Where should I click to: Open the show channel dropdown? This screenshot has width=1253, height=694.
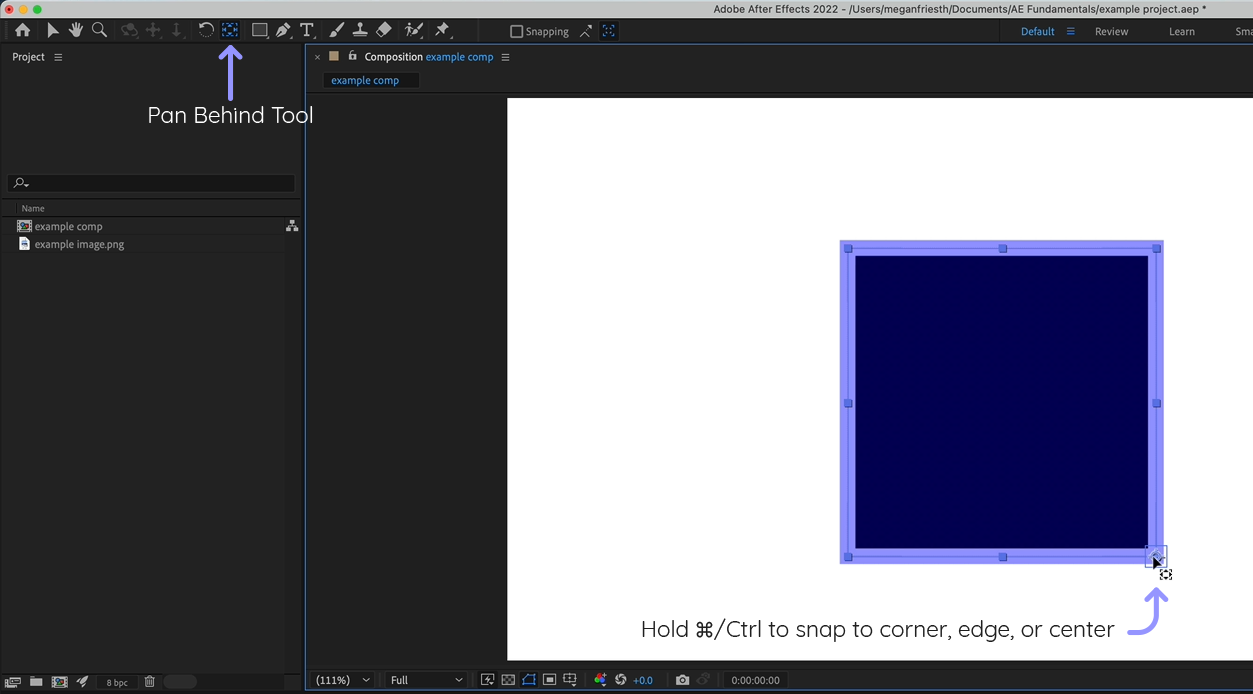(x=600, y=680)
